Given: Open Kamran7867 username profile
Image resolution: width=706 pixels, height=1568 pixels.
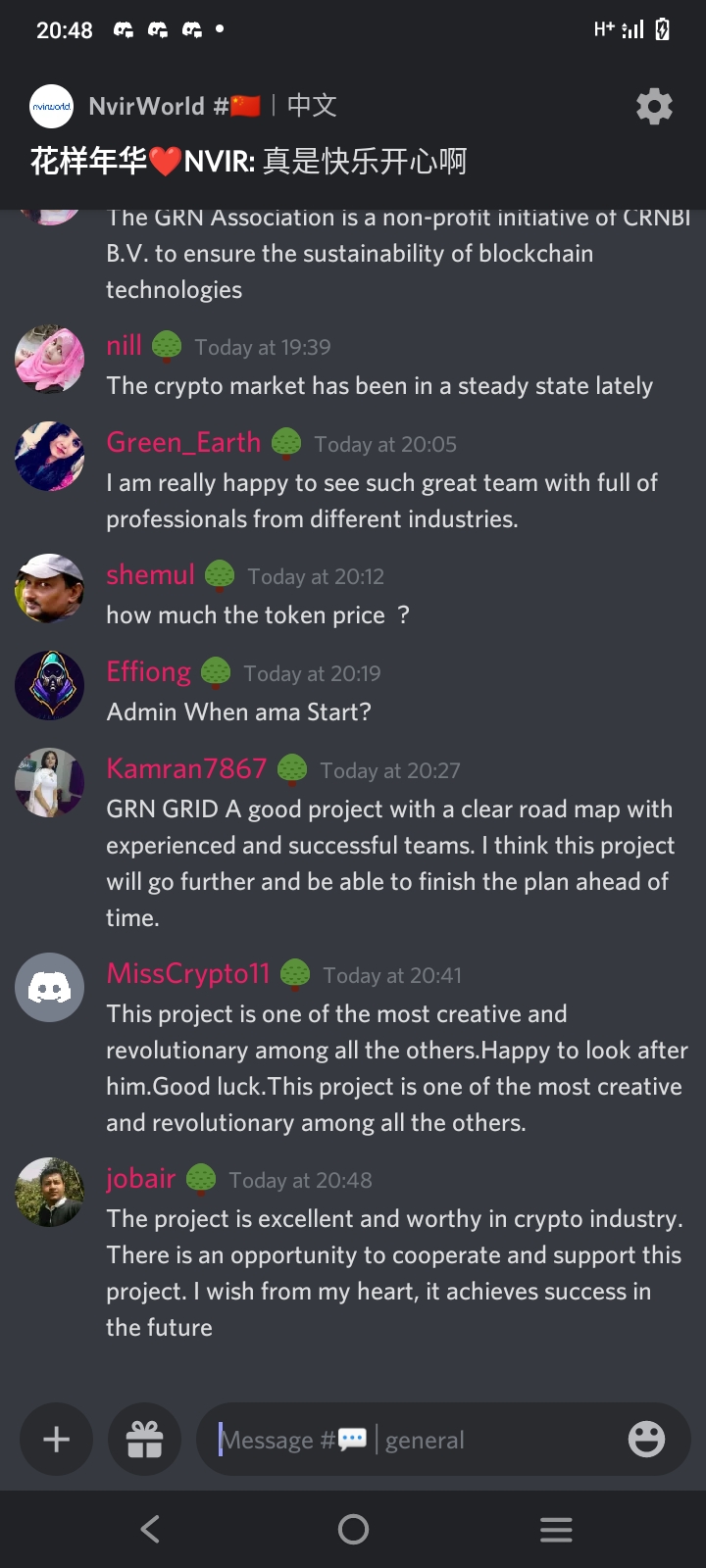Looking at the screenshot, I should click(186, 768).
